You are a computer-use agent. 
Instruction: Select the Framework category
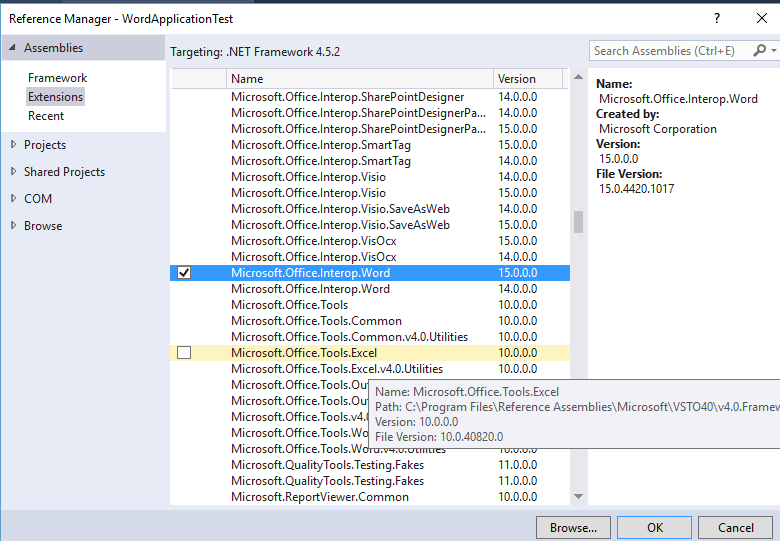[57, 78]
